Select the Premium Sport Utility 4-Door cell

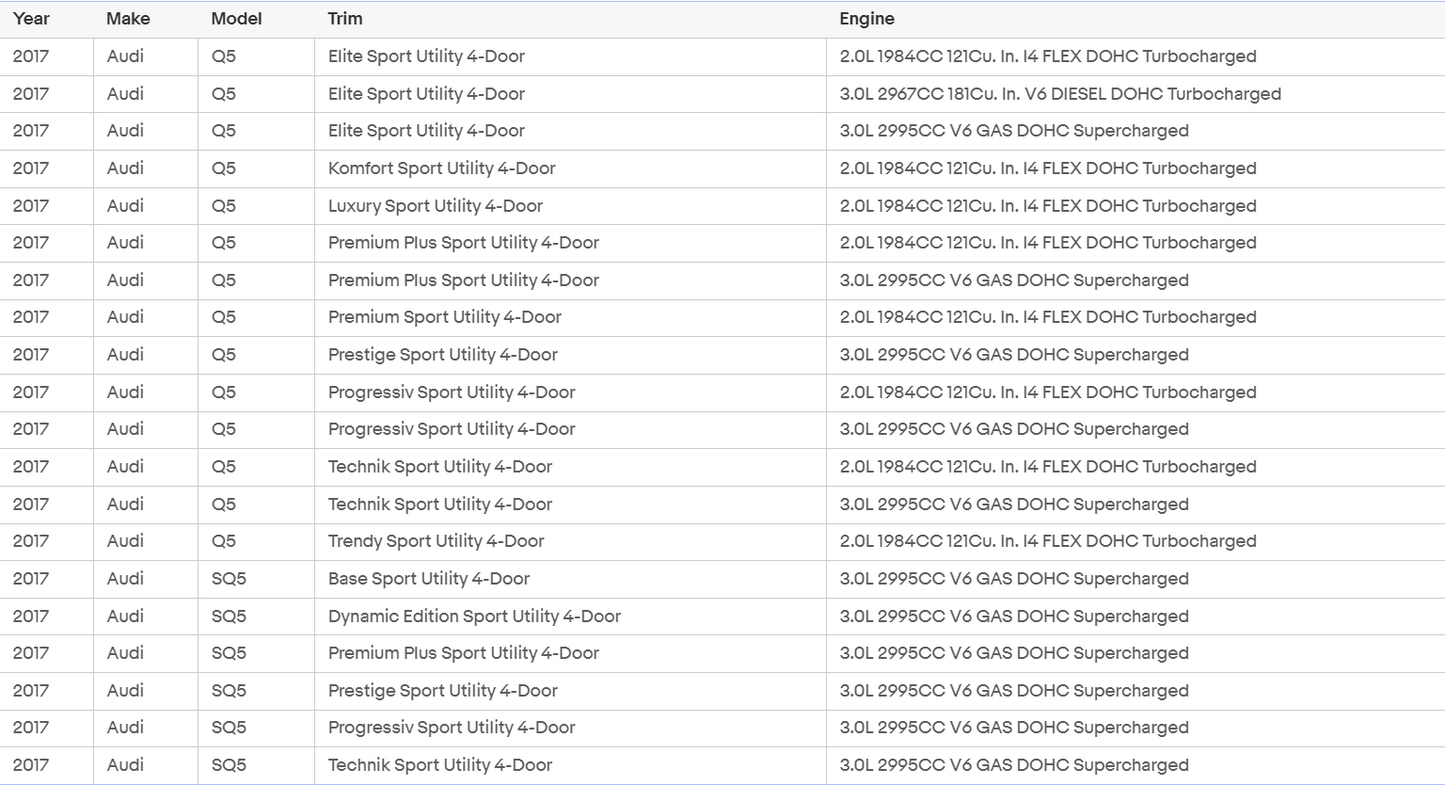pyautogui.click(x=571, y=318)
